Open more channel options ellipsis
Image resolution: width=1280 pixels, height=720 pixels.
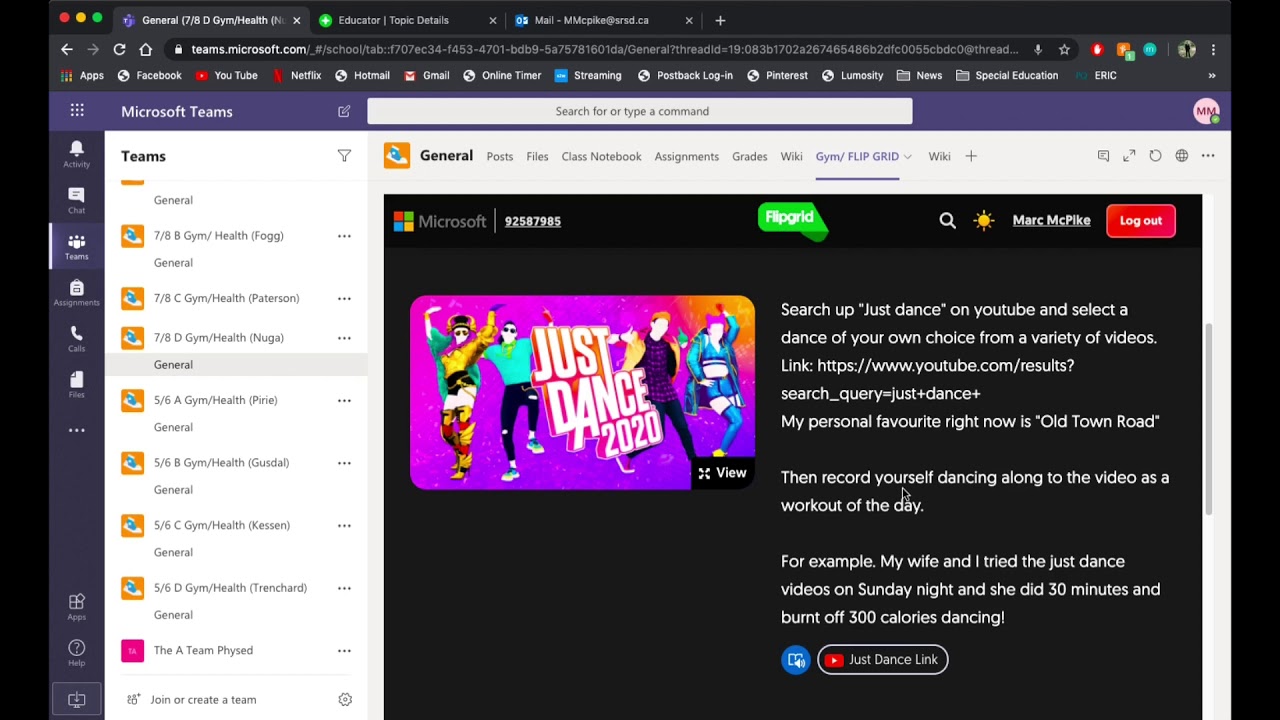1208,156
